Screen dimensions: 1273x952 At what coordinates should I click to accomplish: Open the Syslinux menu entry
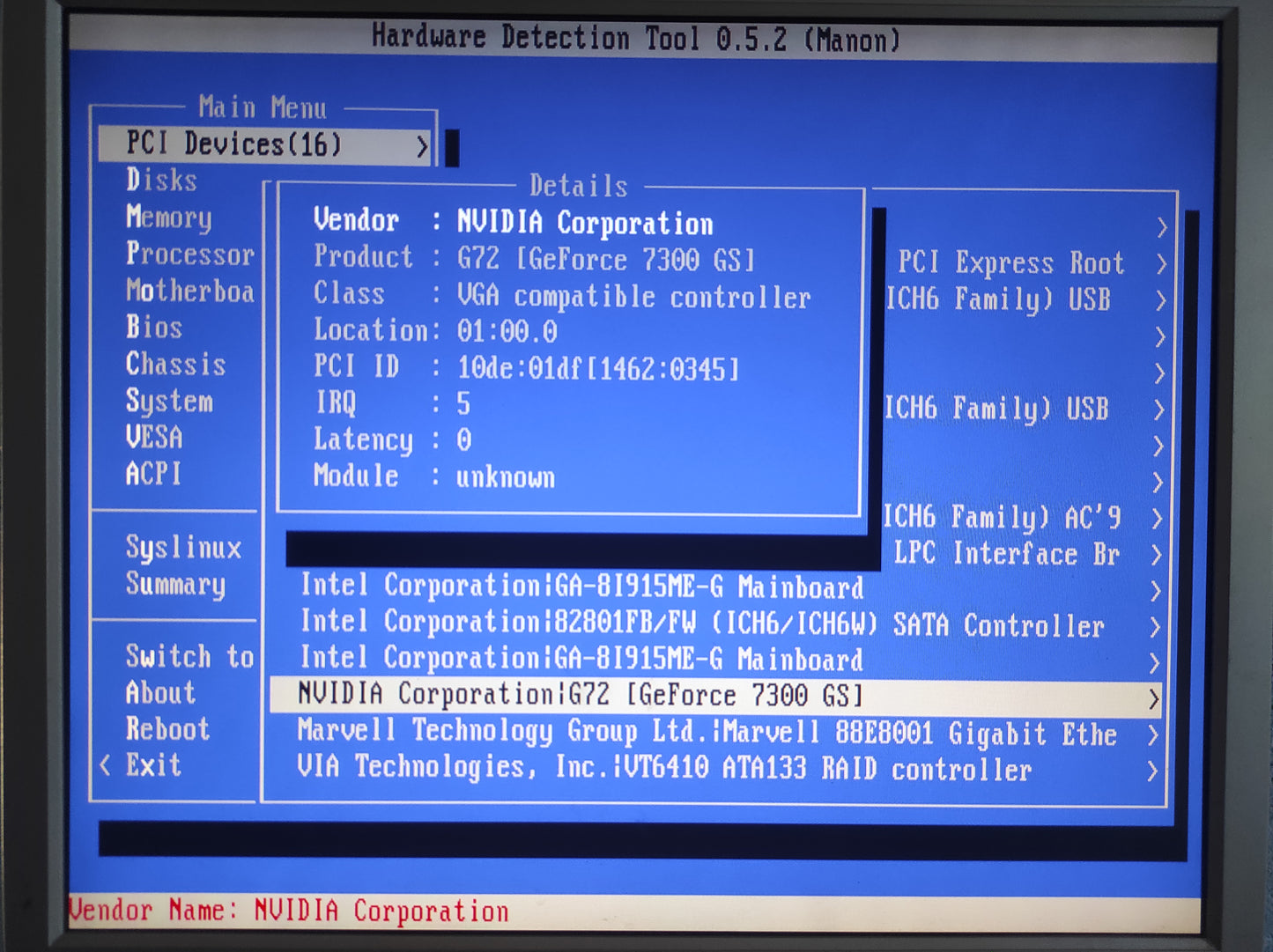point(183,548)
